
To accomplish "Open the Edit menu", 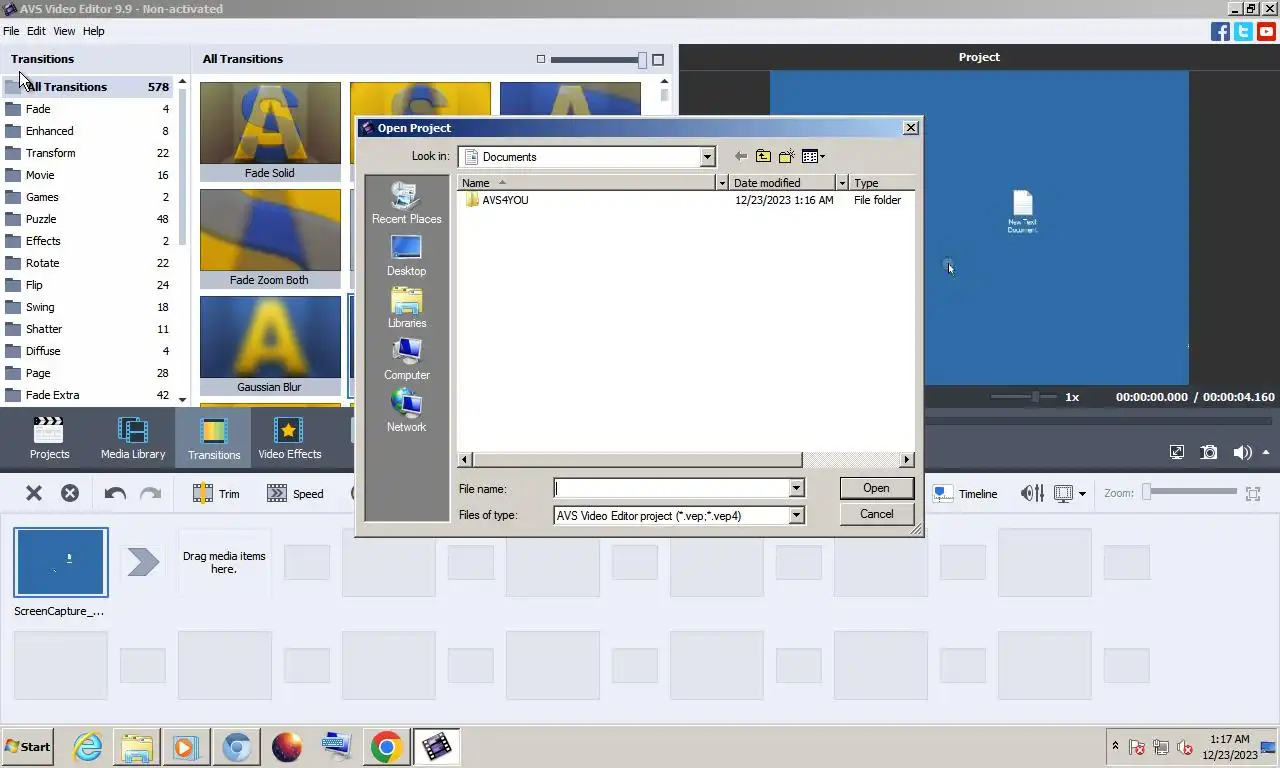I will pos(36,31).
